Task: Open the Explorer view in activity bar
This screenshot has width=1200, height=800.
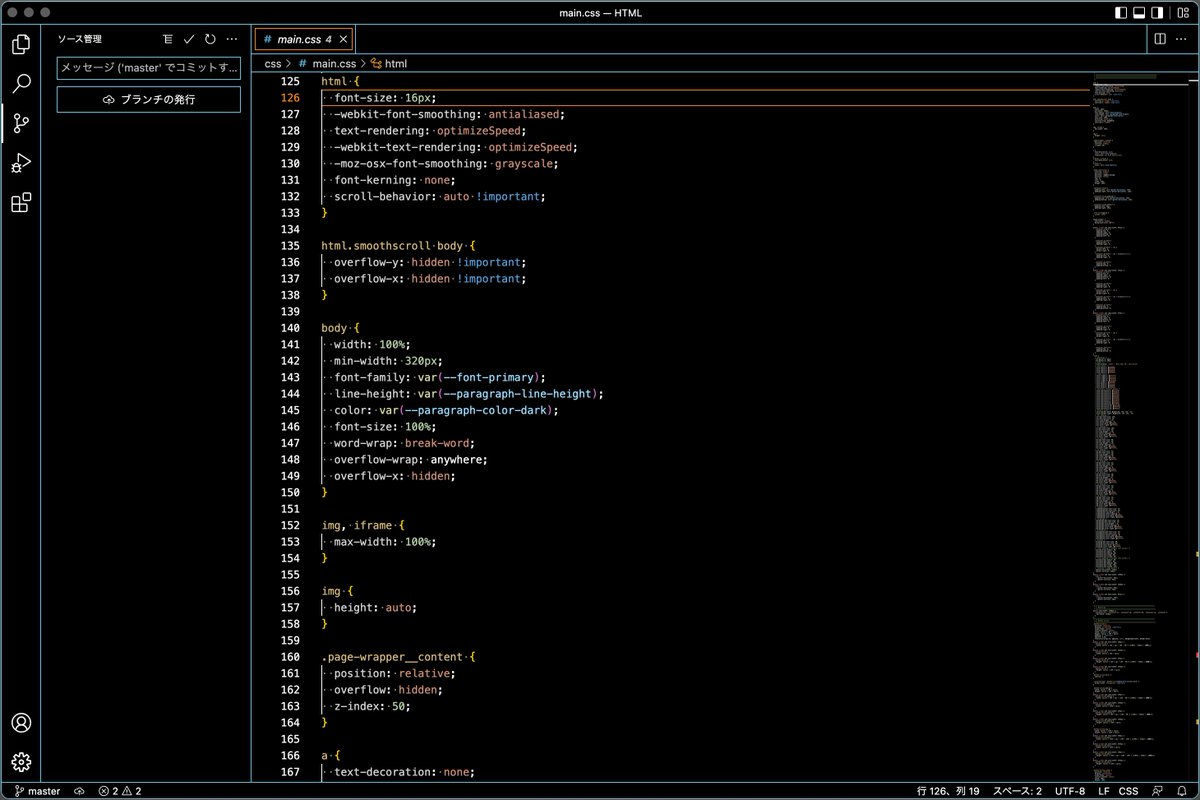Action: pos(21,44)
